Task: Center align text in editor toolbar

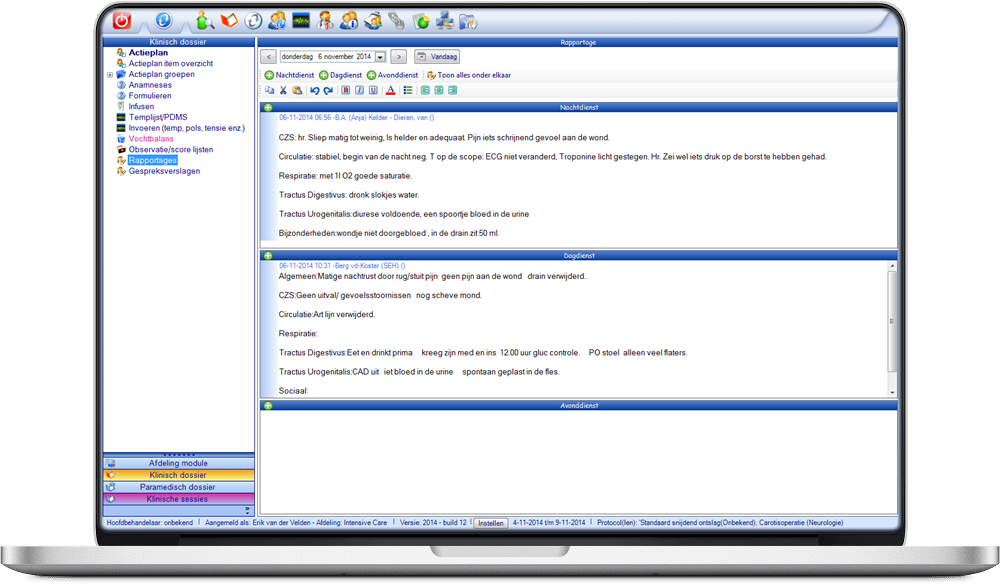Action: (x=439, y=91)
